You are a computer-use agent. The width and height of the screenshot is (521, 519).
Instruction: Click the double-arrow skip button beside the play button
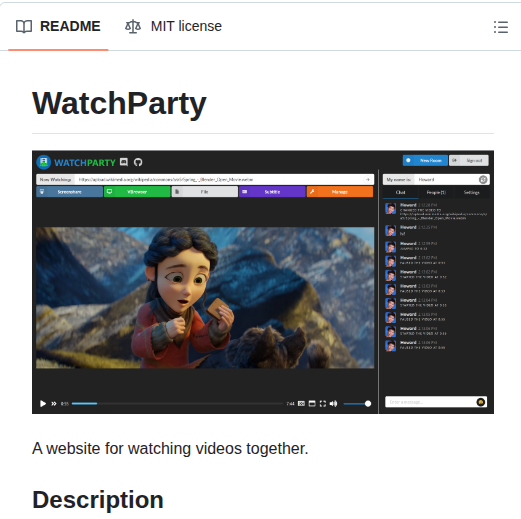coord(54,404)
